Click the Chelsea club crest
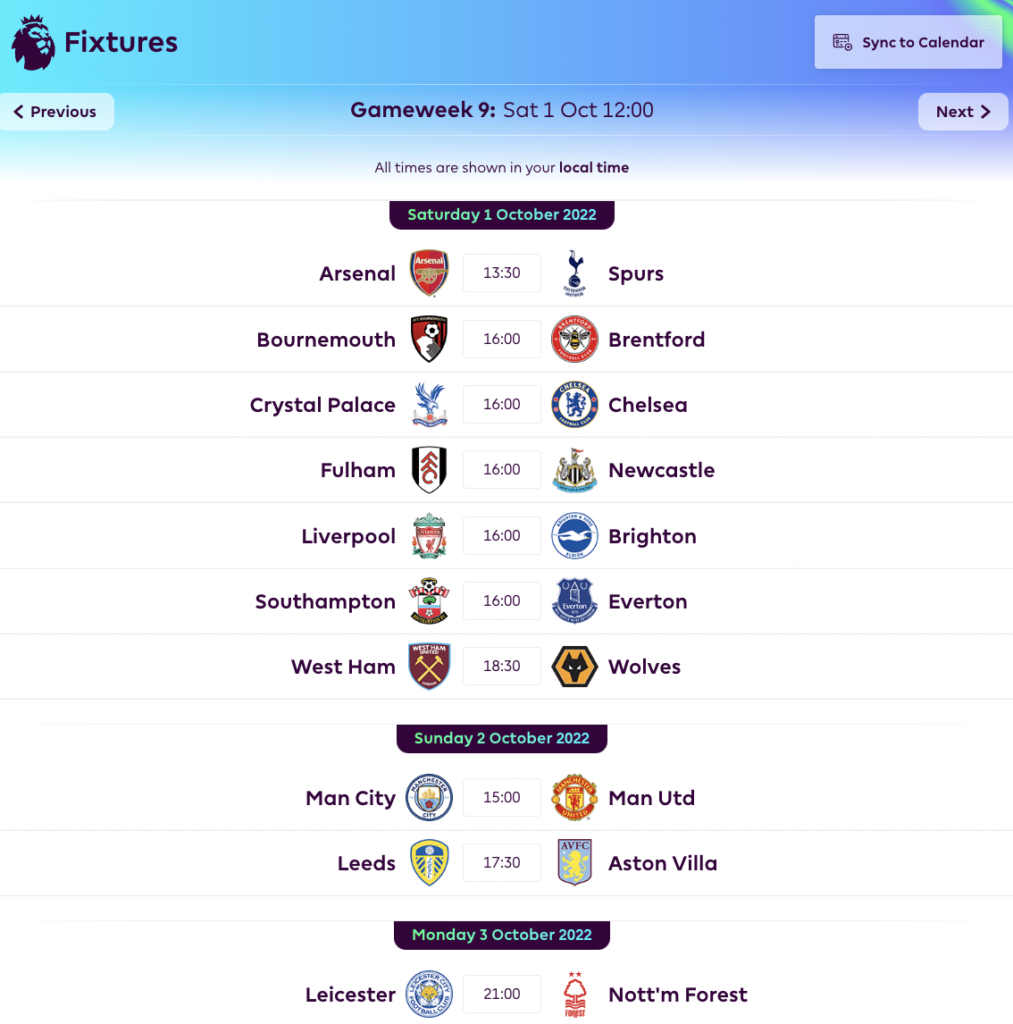 pos(575,404)
